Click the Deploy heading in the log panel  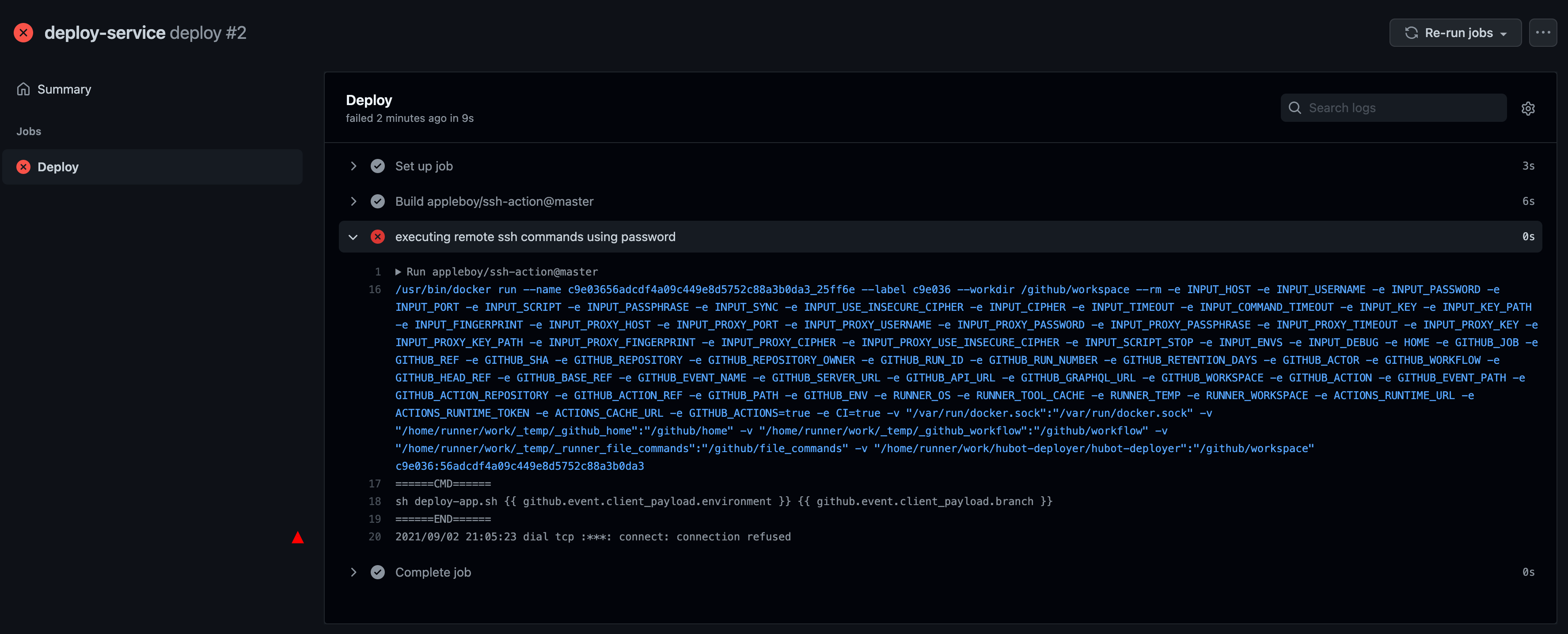369,100
